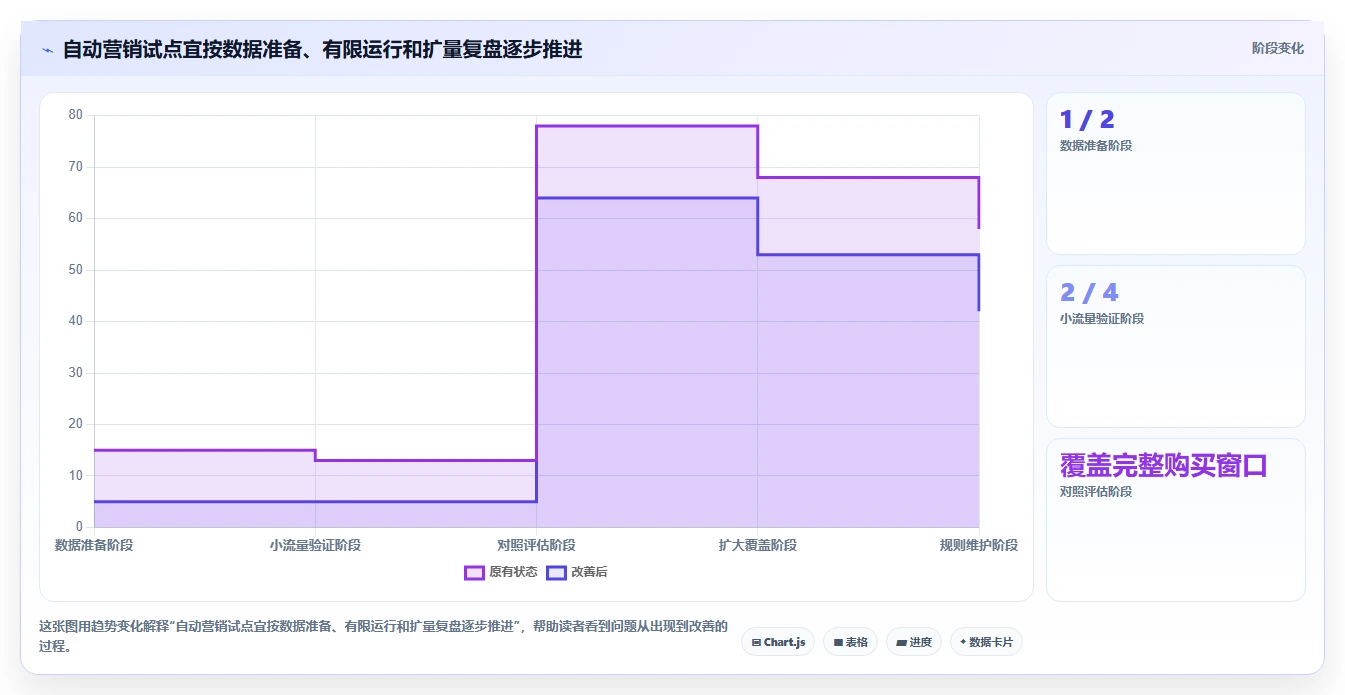Click the y-axis value 80

[x=76, y=115]
